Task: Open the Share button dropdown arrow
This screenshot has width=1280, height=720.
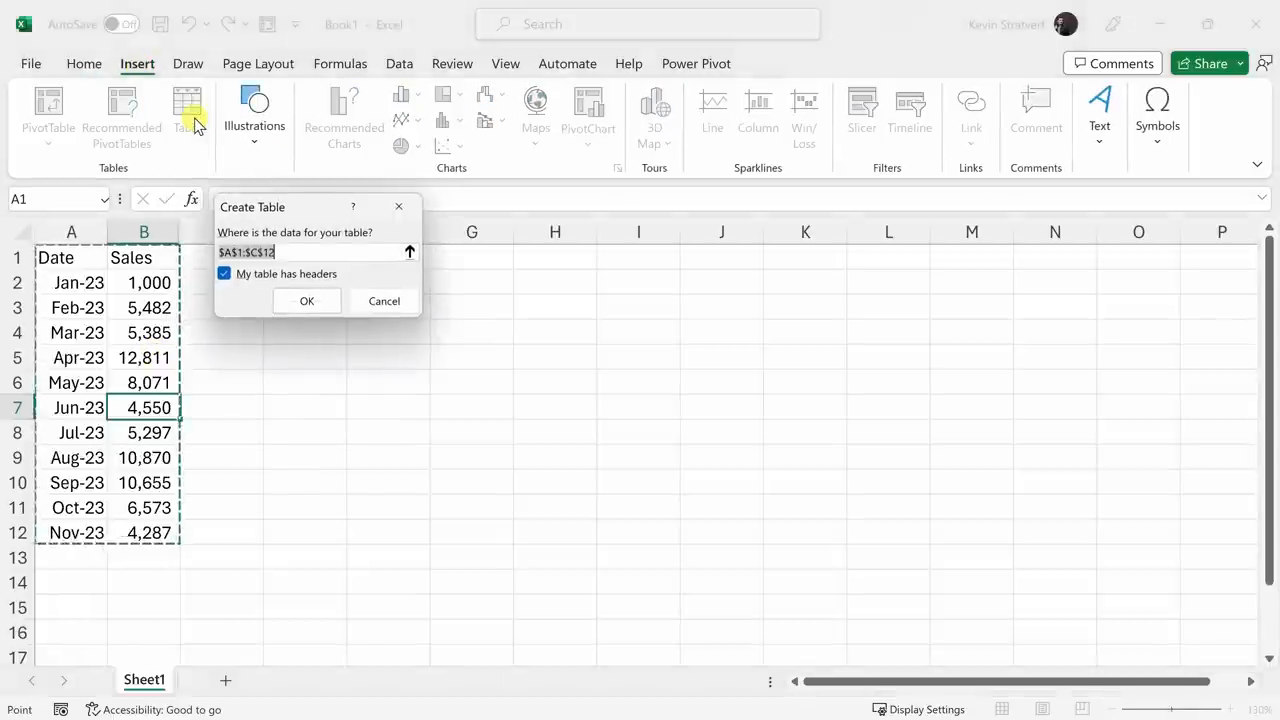Action: pos(1240,63)
